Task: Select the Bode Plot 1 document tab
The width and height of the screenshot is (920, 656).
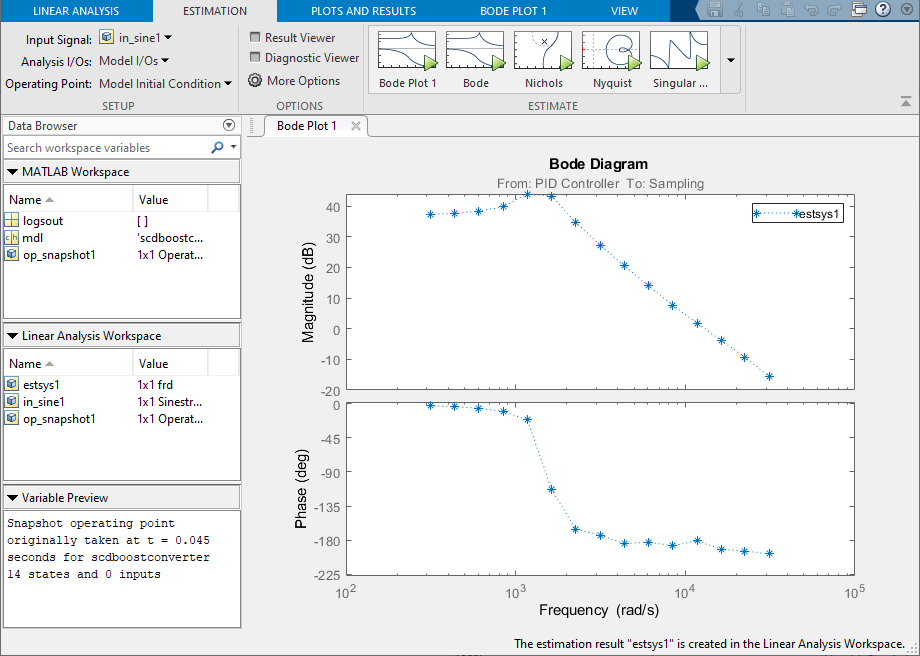Action: click(x=307, y=126)
